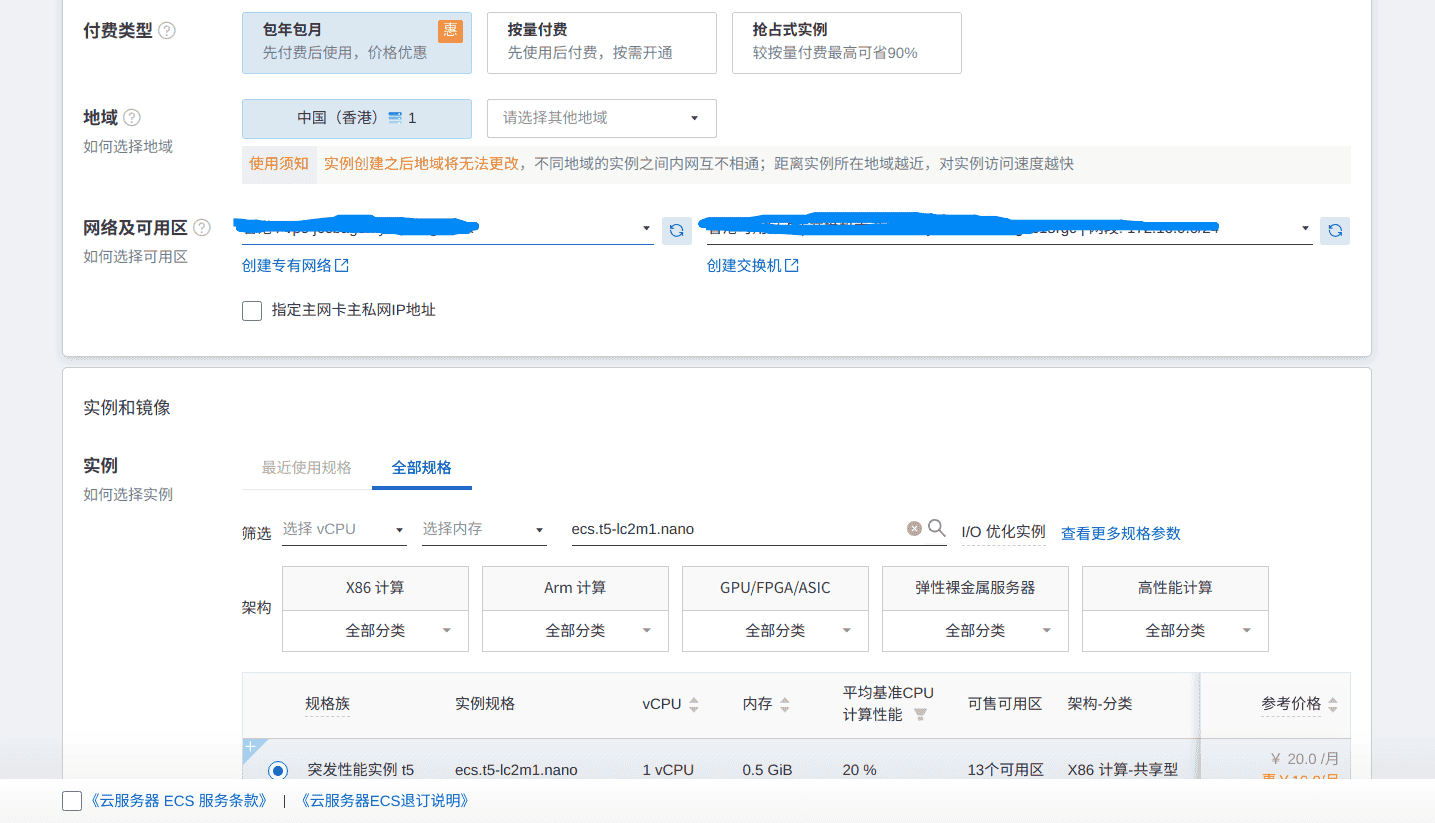This screenshot has width=1435, height=823.
Task: Check the ECS service terms agreement box
Action: (x=72, y=801)
